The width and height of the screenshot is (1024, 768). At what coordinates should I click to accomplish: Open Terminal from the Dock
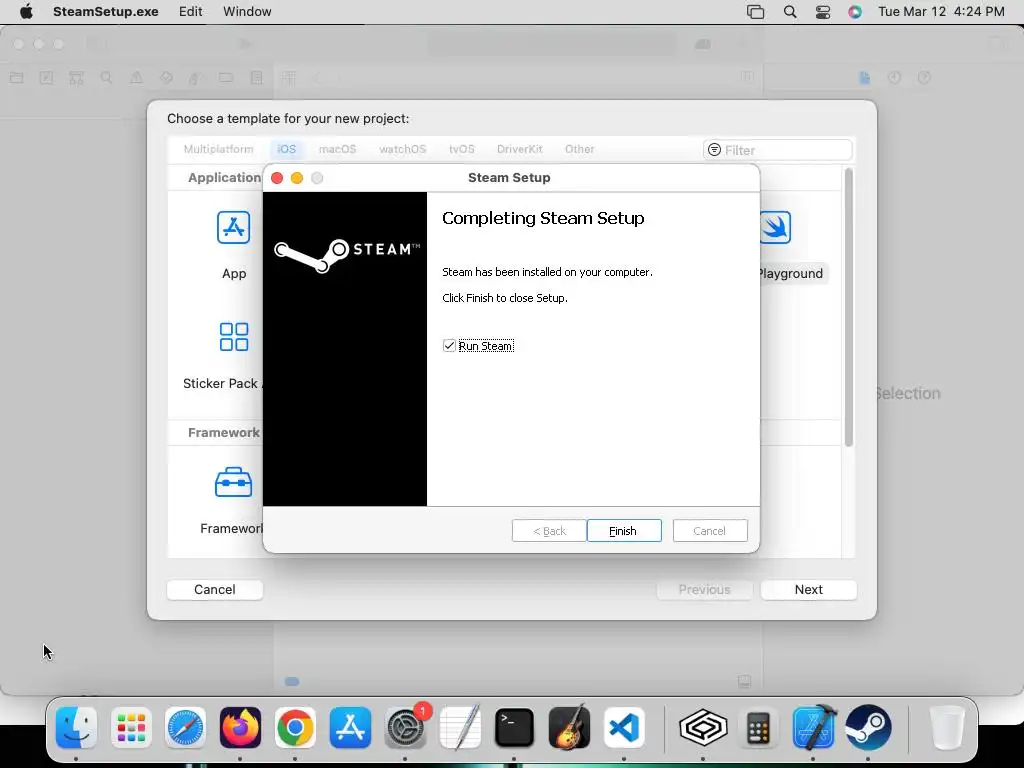pos(515,728)
